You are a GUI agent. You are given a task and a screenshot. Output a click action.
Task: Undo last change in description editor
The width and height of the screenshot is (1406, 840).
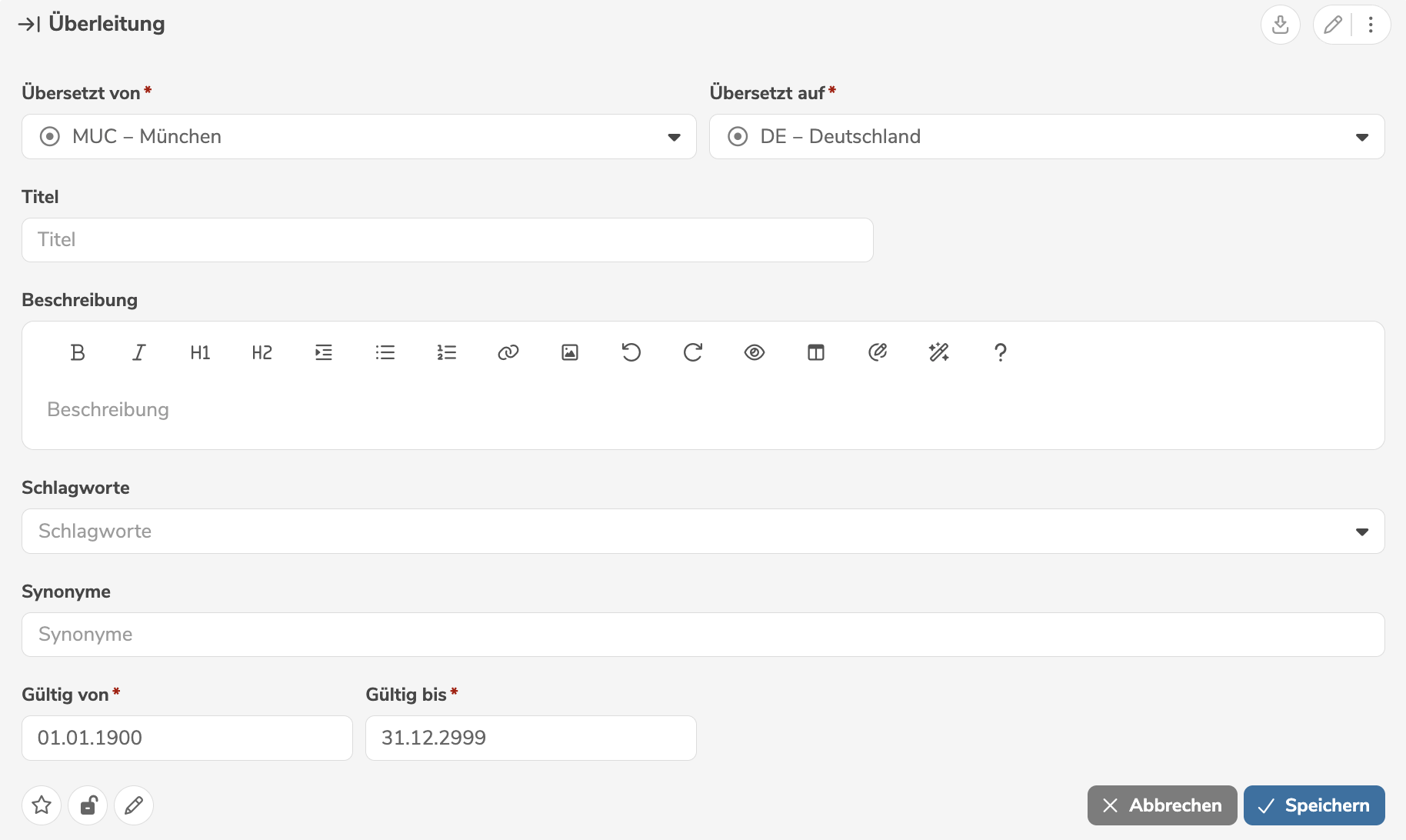631,352
